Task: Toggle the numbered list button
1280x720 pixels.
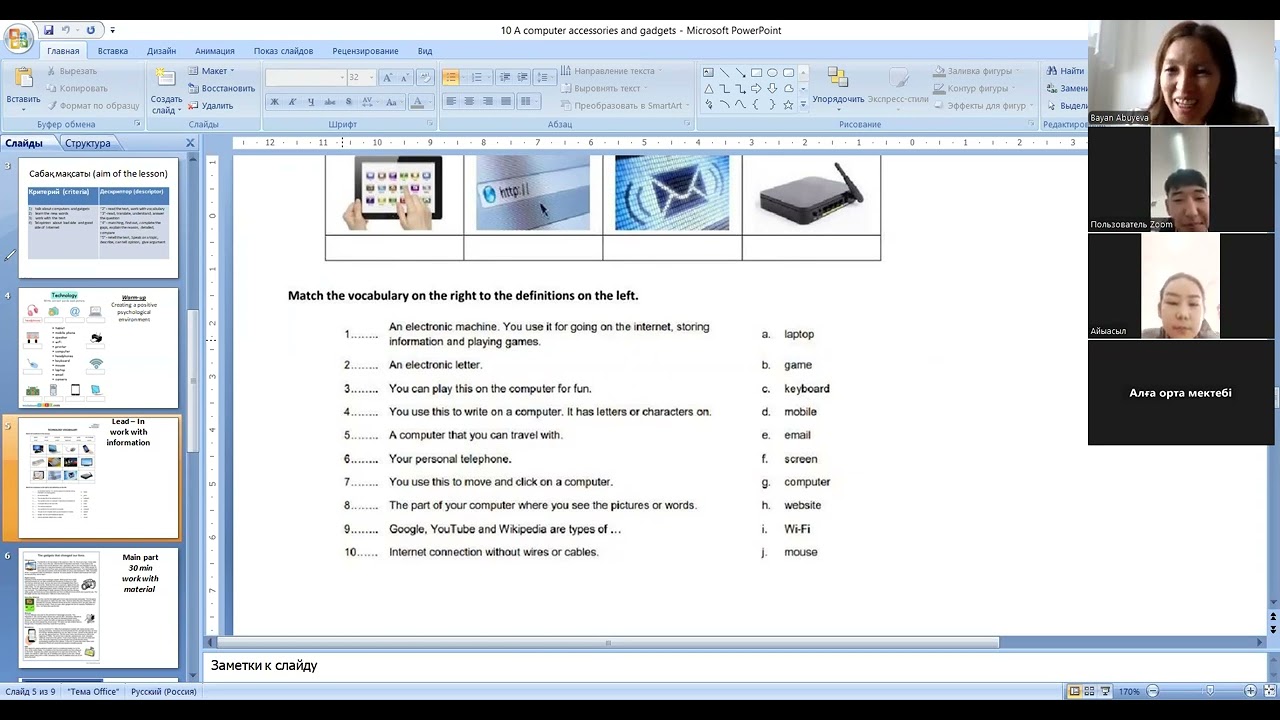Action: 477,77
